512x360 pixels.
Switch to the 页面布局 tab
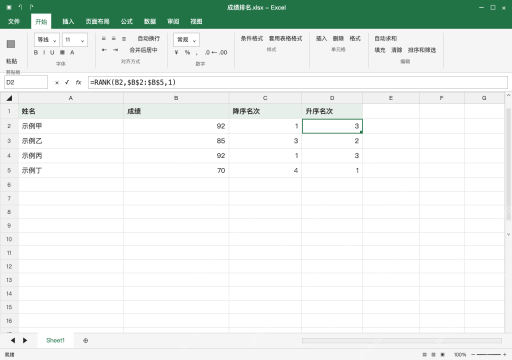(x=97, y=21)
